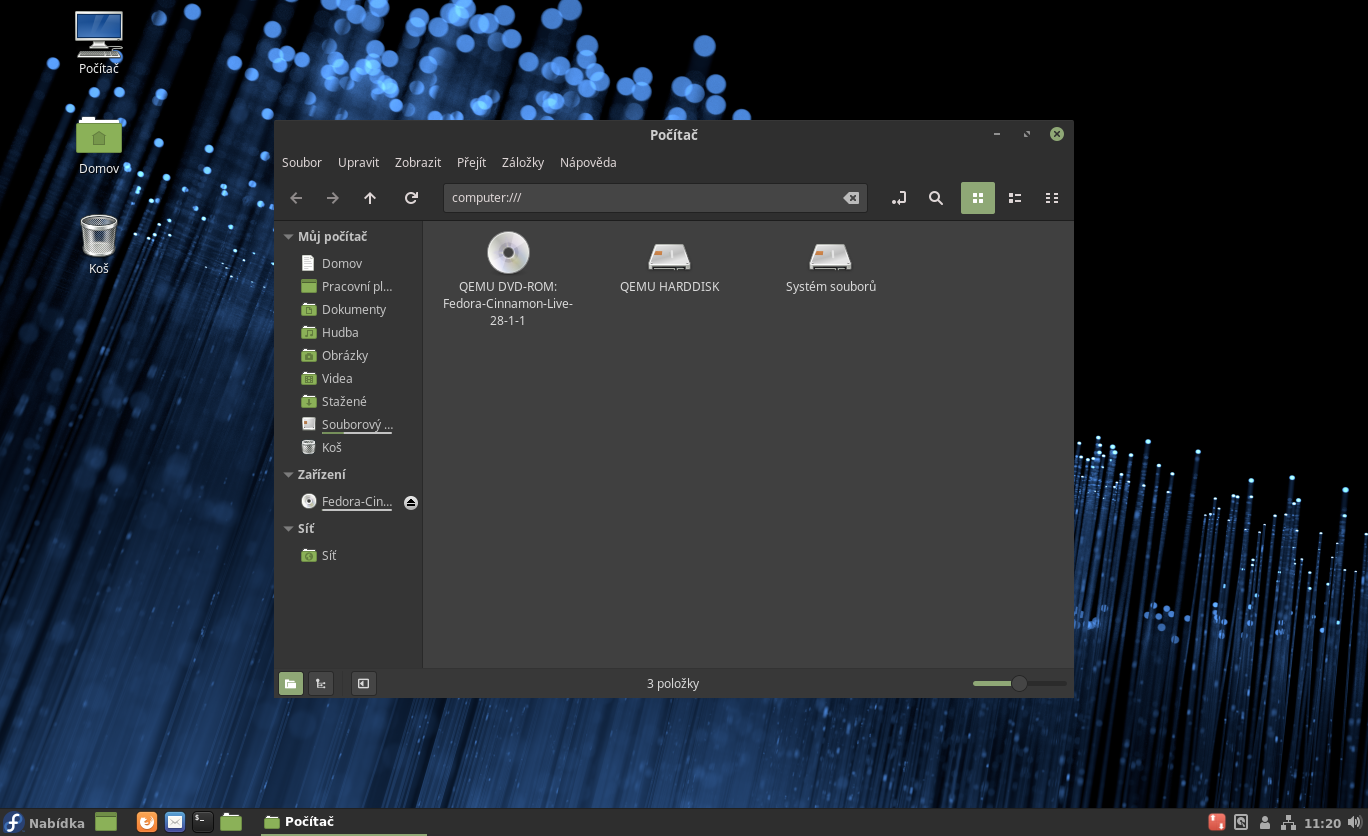Collapse the Síť section in the sidebar
The height and width of the screenshot is (836, 1368).
pyautogui.click(x=289, y=529)
